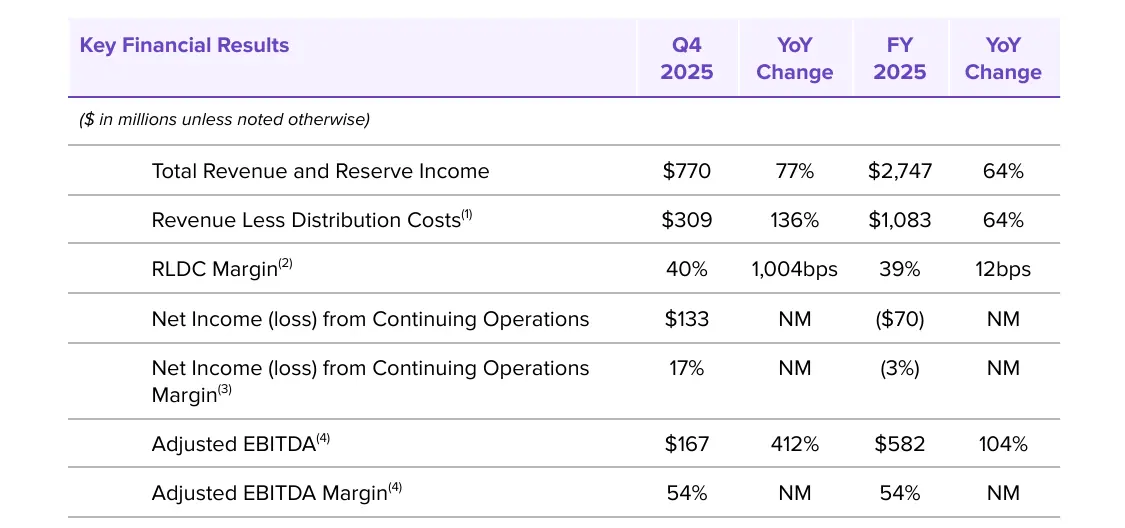Select the $1,083 FY RLDC value
The image size is (1125, 528).
[900, 220]
